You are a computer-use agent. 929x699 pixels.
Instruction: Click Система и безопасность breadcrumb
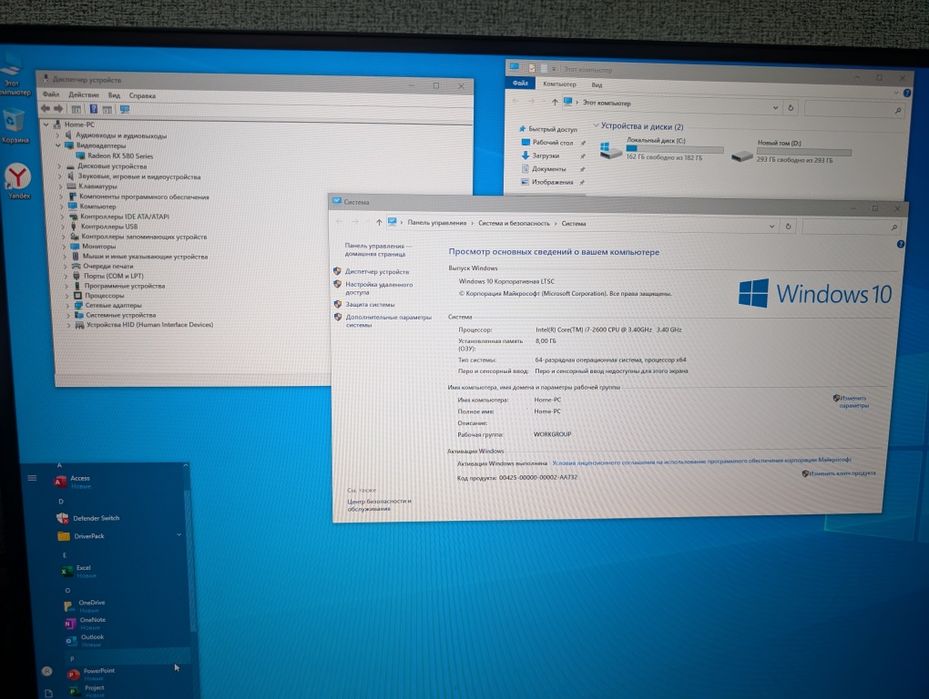[x=514, y=223]
